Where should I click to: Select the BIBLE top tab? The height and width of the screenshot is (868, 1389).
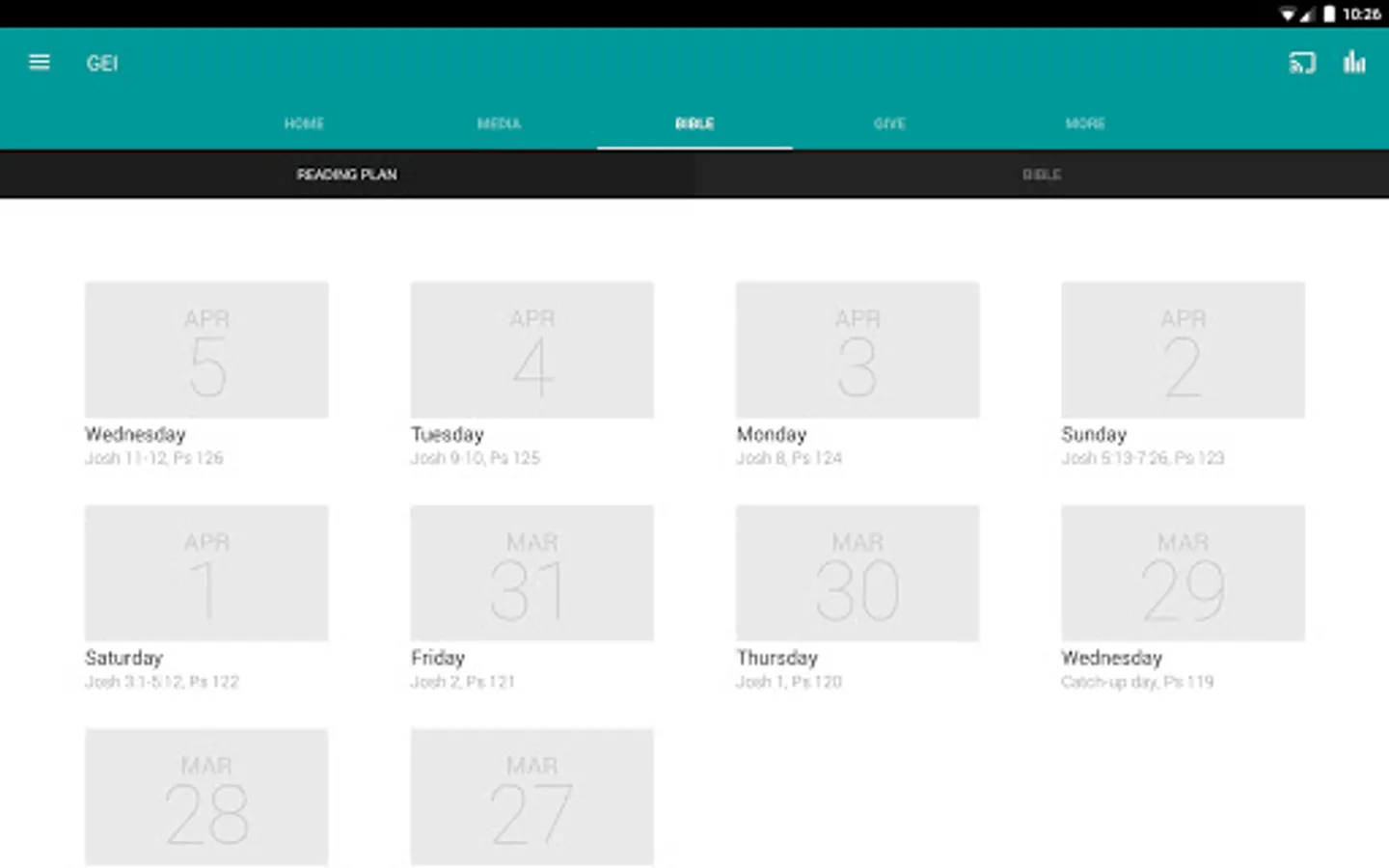coord(694,123)
